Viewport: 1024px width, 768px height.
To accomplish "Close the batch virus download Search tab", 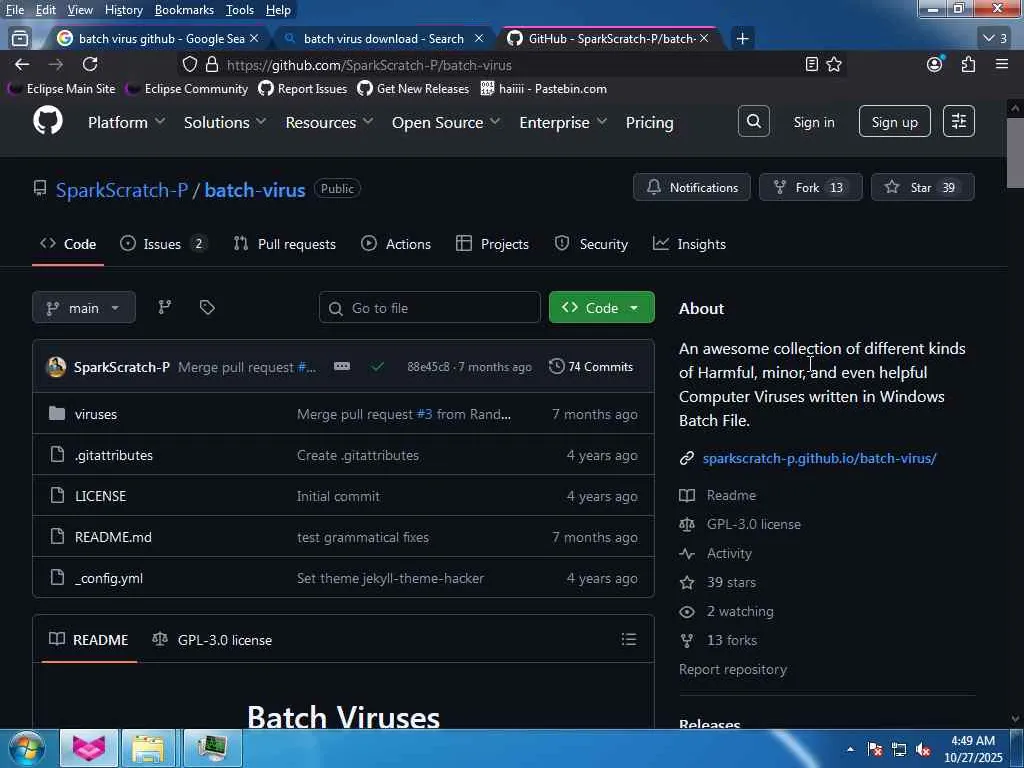I will pyautogui.click(x=479, y=39).
